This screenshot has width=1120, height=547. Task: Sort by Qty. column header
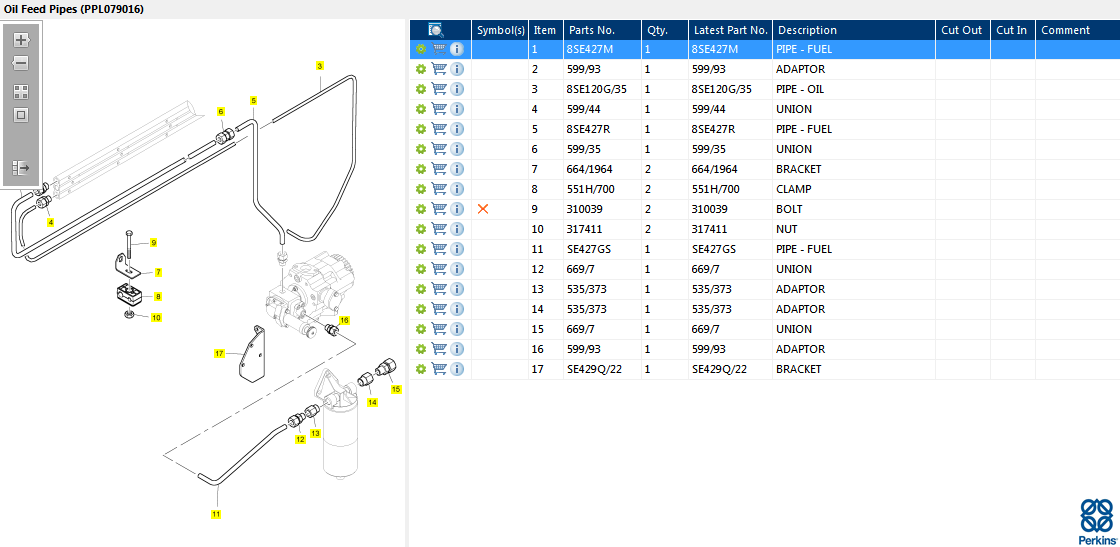coord(665,30)
